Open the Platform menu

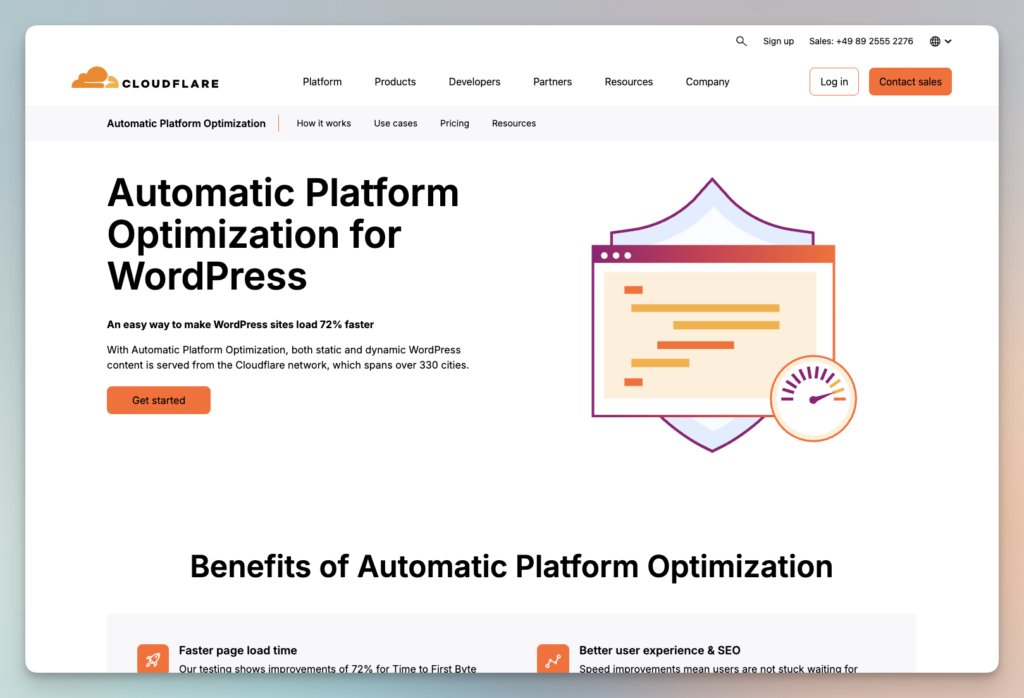[322, 82]
